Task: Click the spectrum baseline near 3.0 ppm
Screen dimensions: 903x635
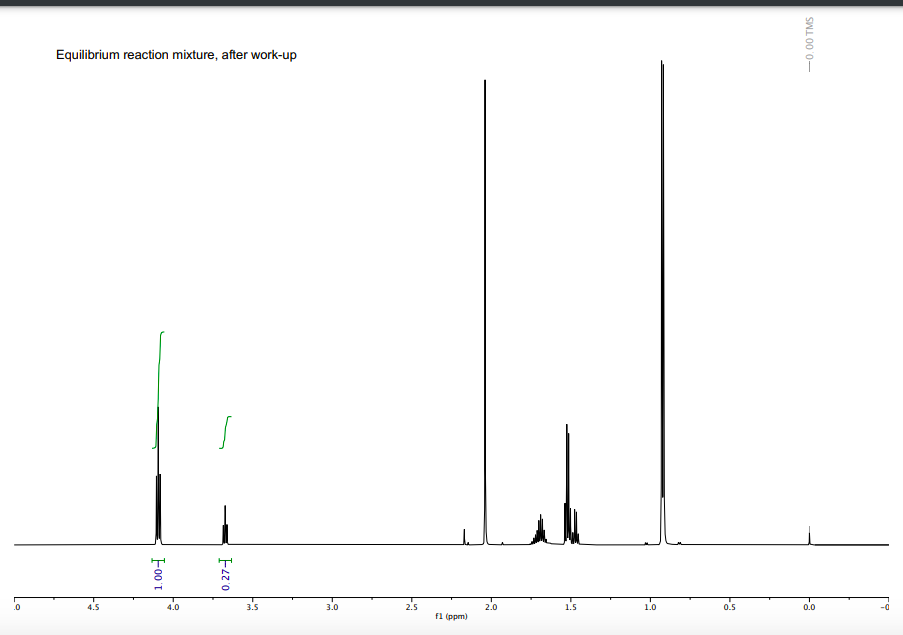Action: pos(331,543)
